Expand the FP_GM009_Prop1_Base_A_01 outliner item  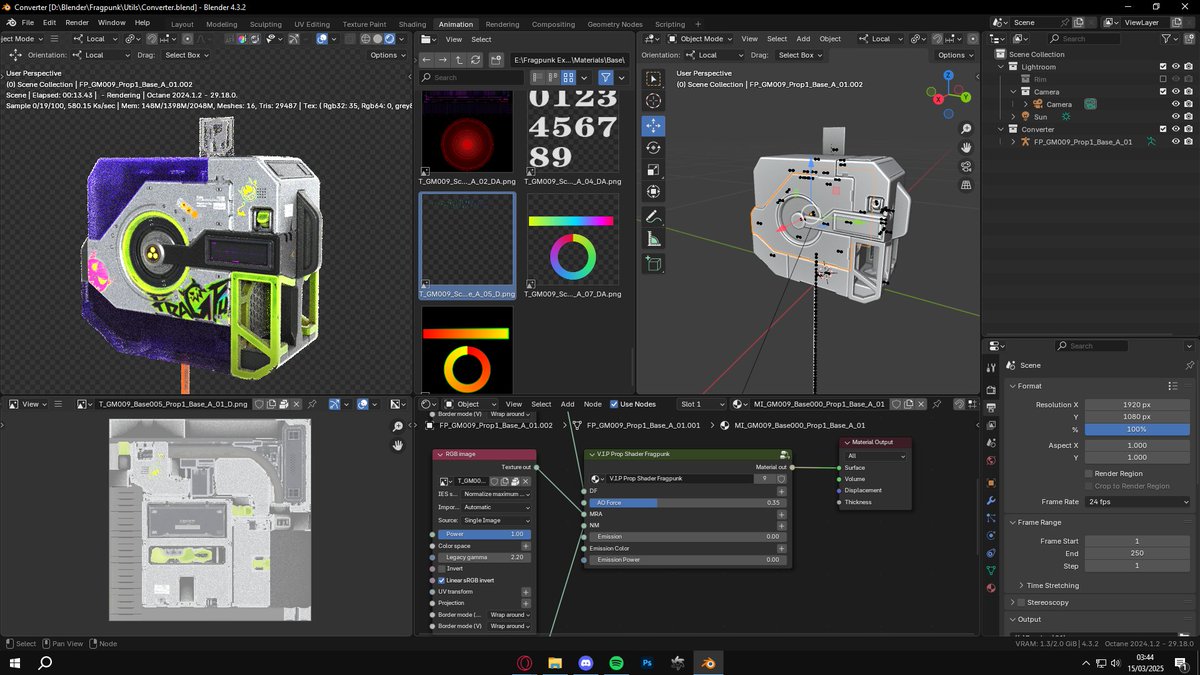tap(1013, 142)
